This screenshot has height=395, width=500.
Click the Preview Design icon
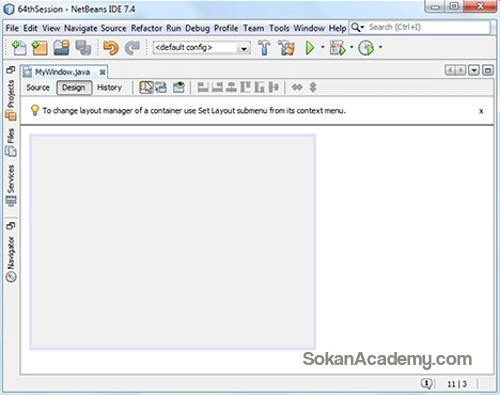click(179, 87)
